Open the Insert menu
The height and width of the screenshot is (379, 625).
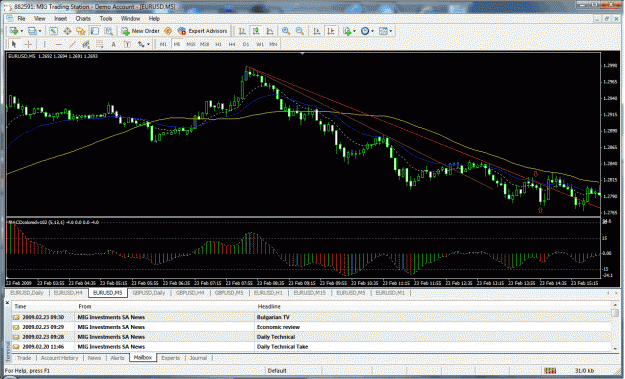(61, 18)
